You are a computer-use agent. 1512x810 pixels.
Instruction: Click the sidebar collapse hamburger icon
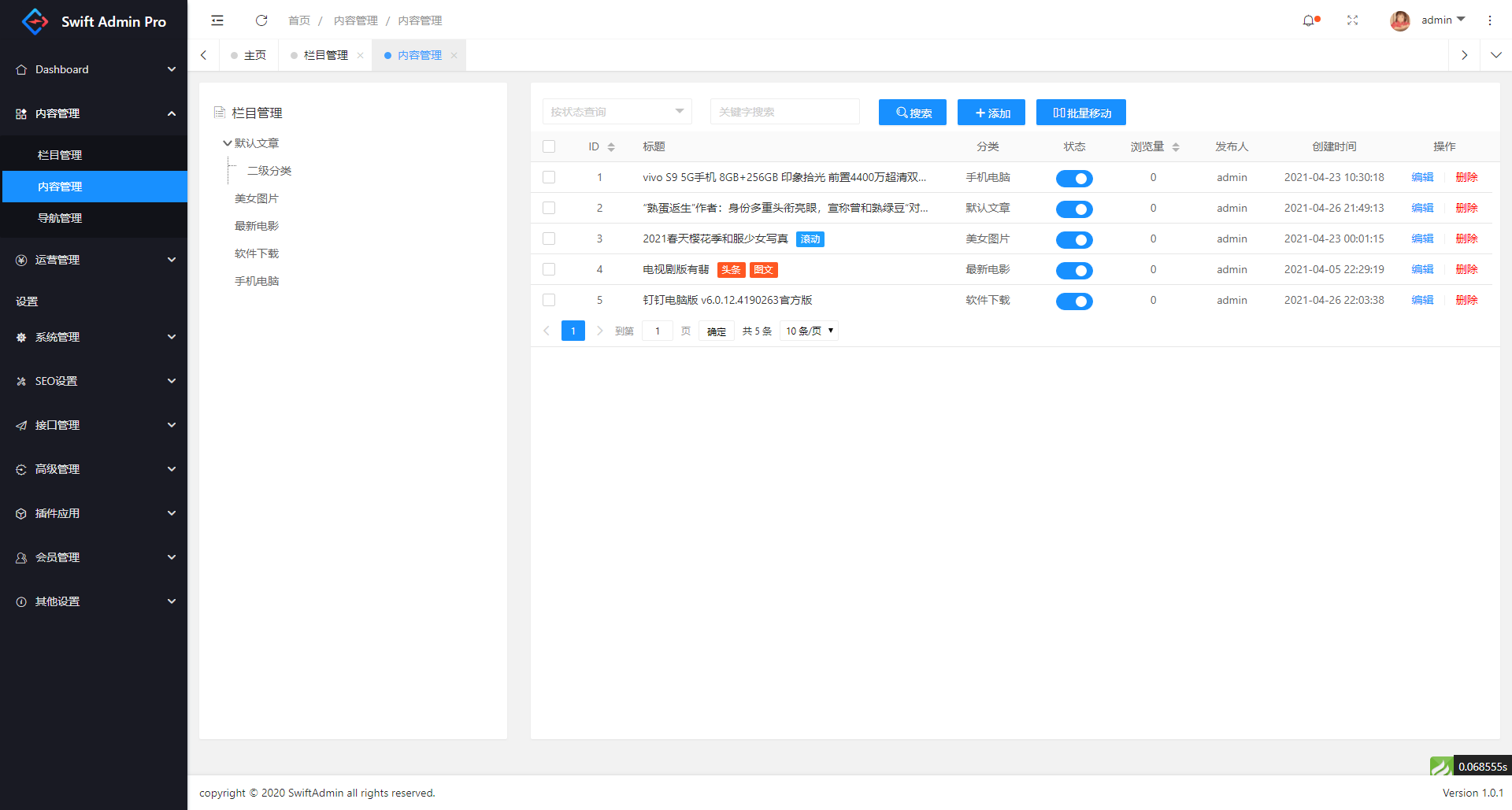(217, 20)
